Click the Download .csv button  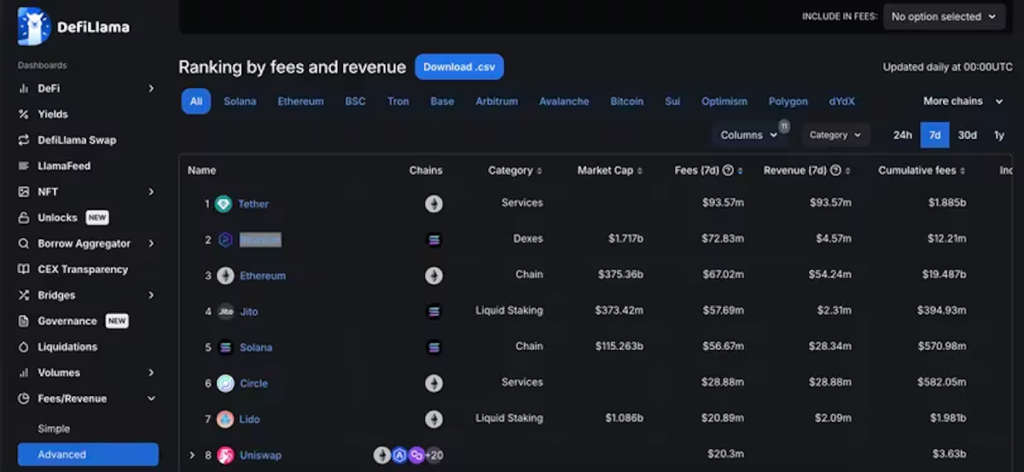[x=459, y=67]
